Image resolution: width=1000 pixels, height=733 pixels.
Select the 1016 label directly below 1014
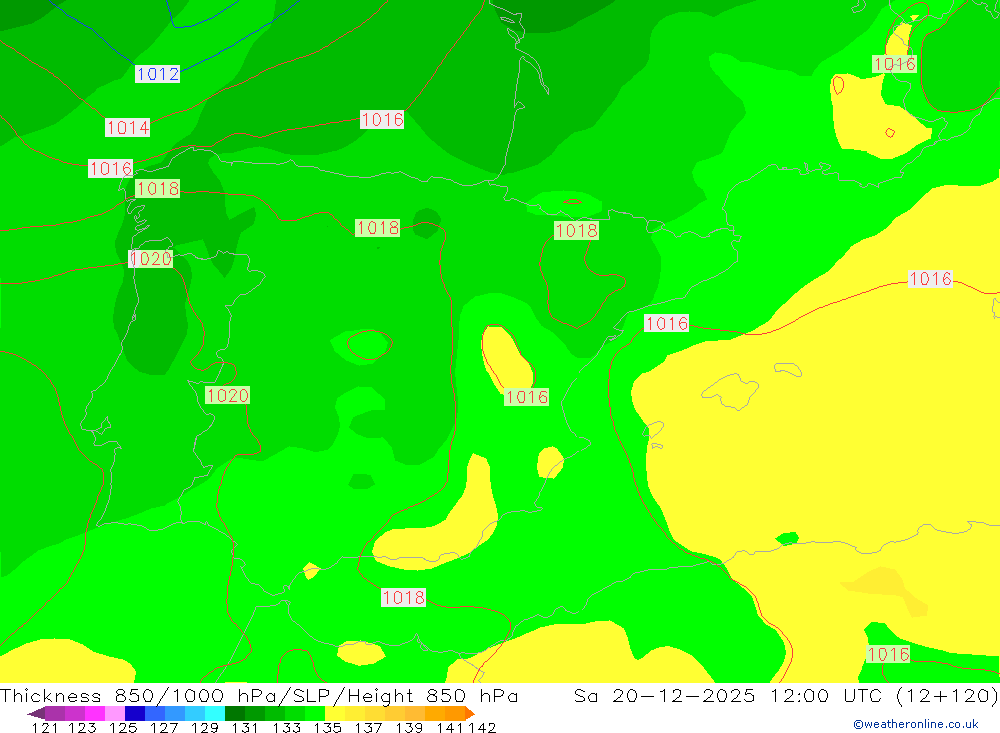[111, 168]
